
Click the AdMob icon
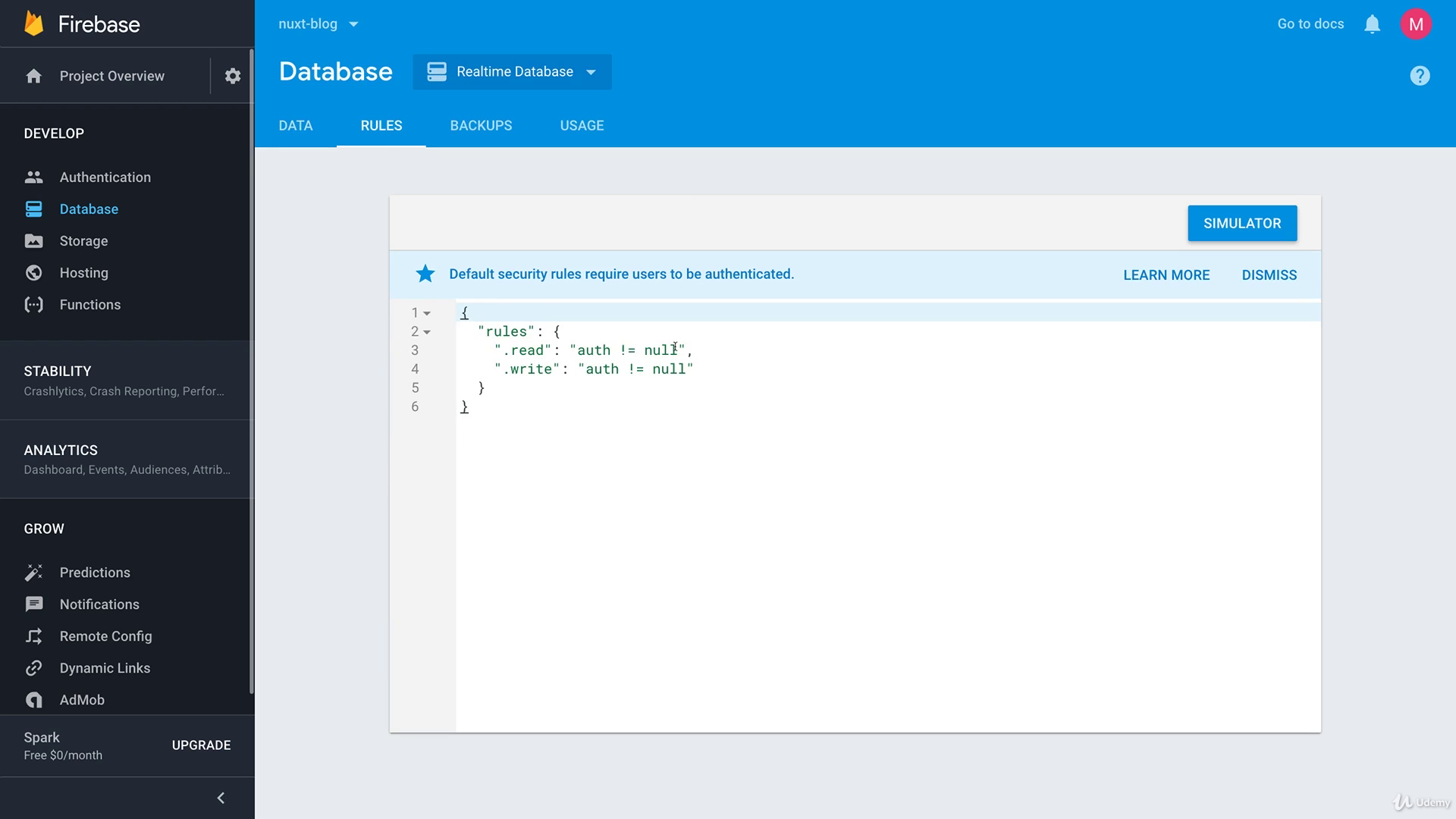[x=33, y=700]
